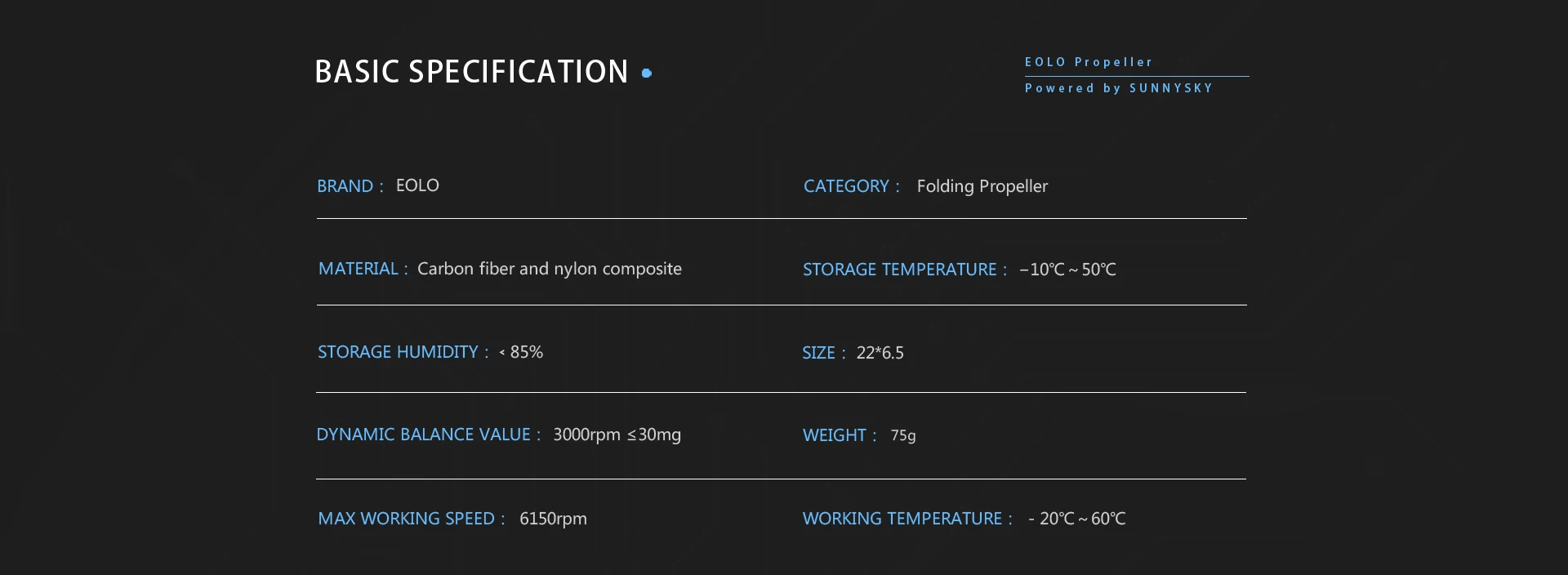This screenshot has width=1568, height=575.
Task: Click the −10℃ ~ 50℃ storage temperature value
Action: coord(1067,270)
